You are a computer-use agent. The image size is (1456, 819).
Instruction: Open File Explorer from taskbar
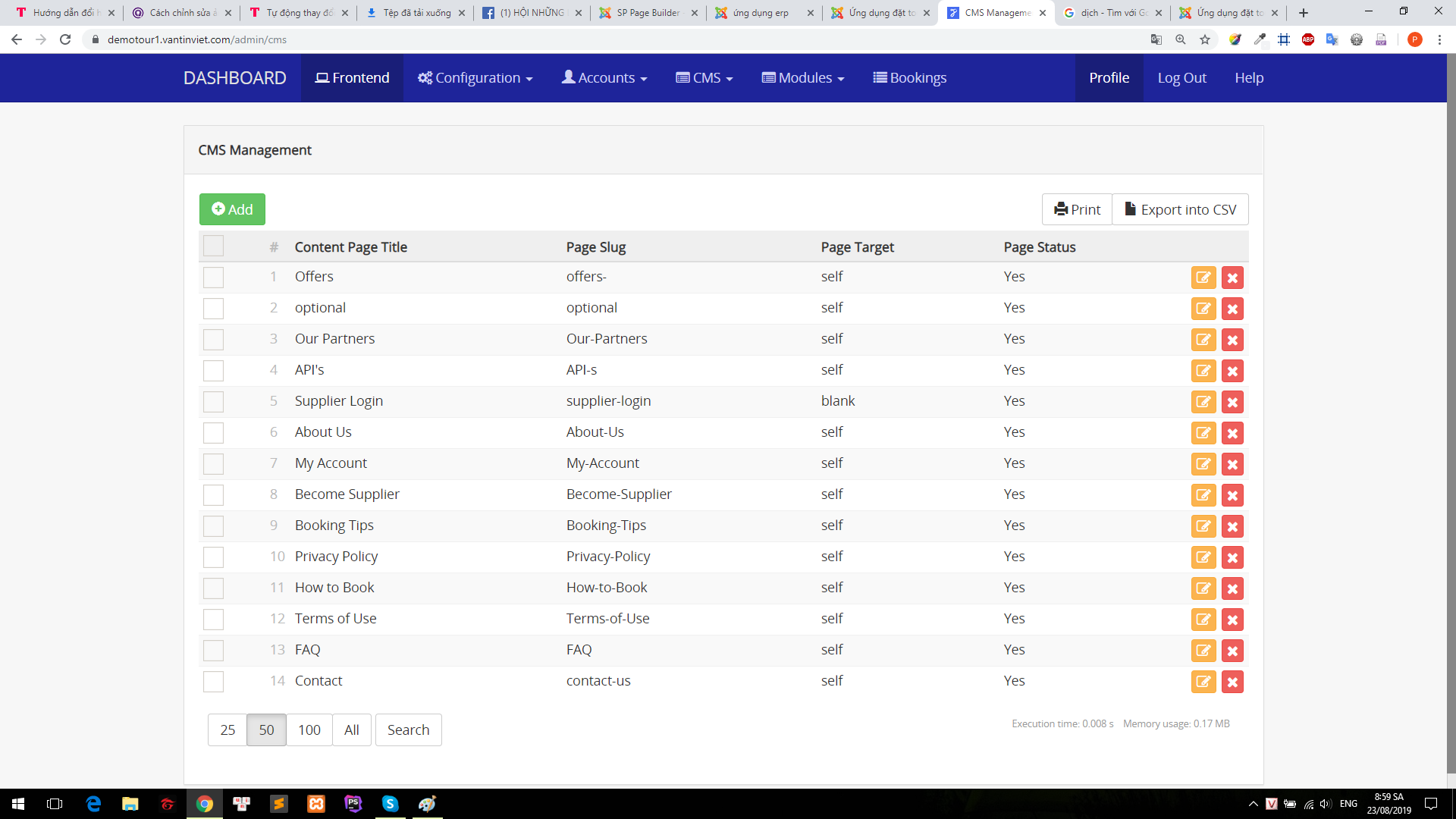click(130, 804)
